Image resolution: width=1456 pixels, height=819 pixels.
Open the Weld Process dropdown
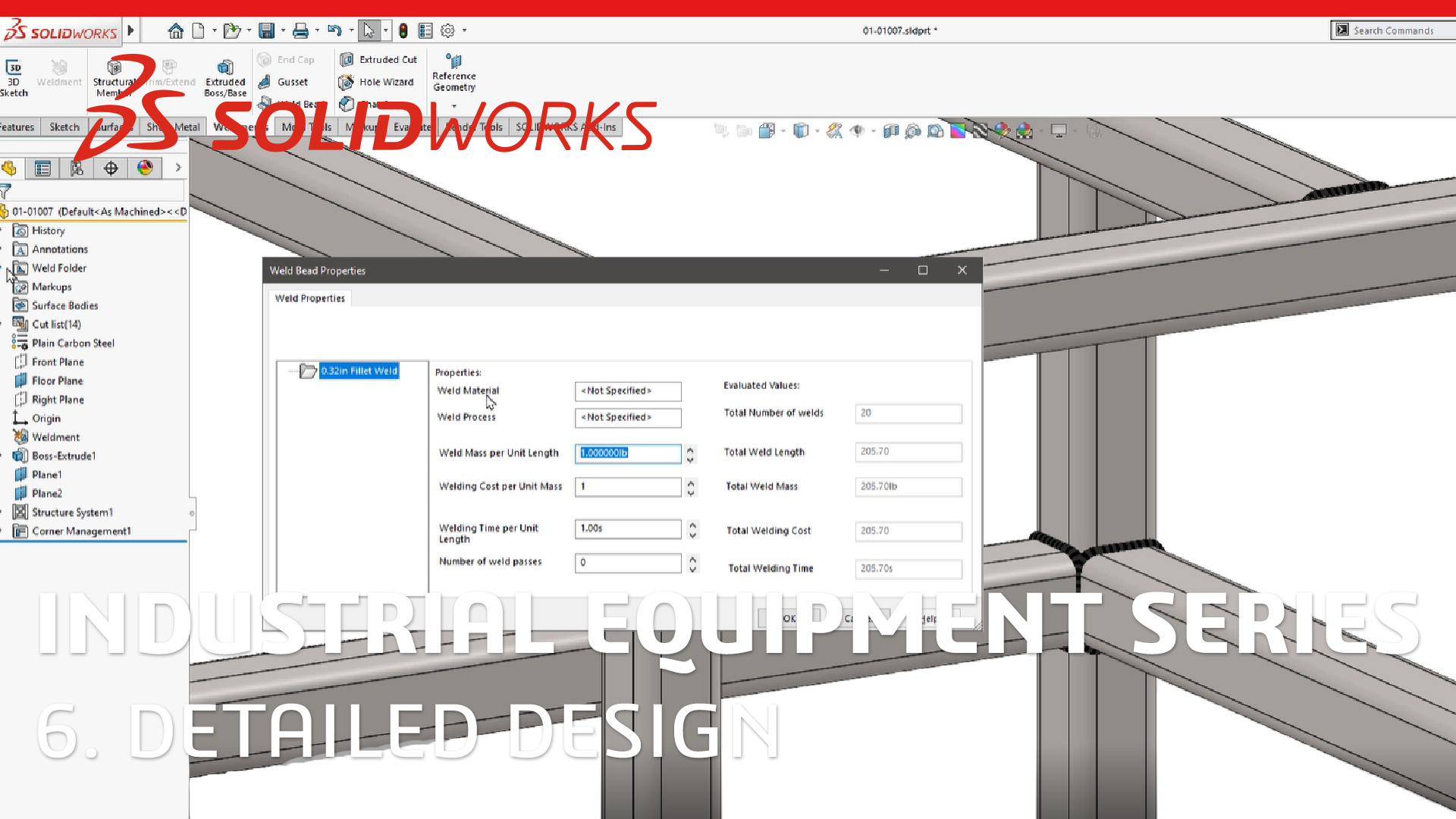click(x=627, y=418)
